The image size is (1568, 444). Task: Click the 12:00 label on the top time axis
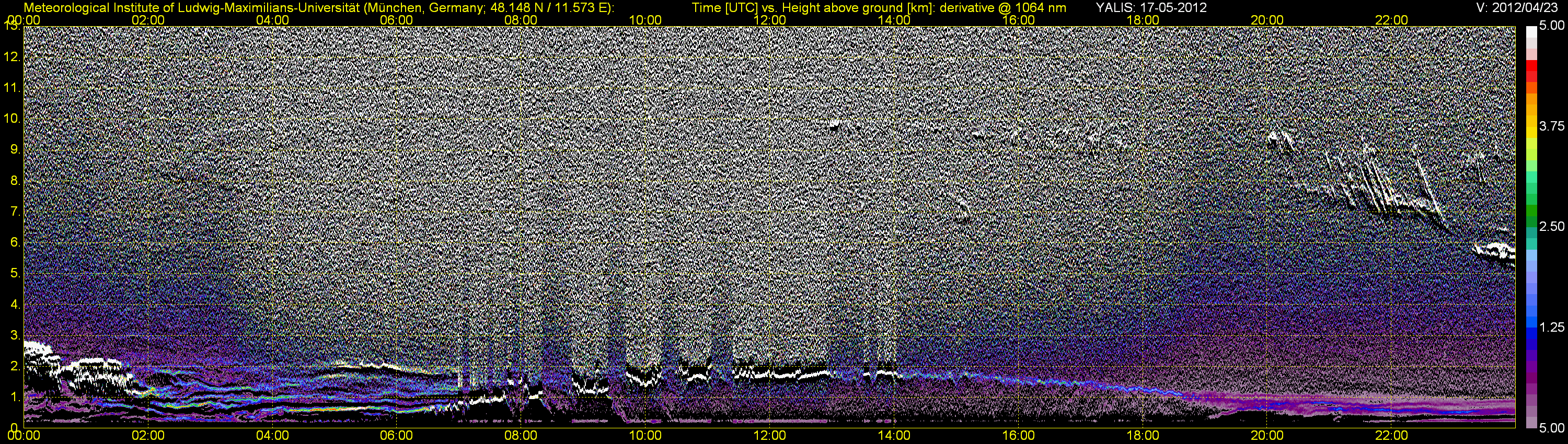coord(769,20)
